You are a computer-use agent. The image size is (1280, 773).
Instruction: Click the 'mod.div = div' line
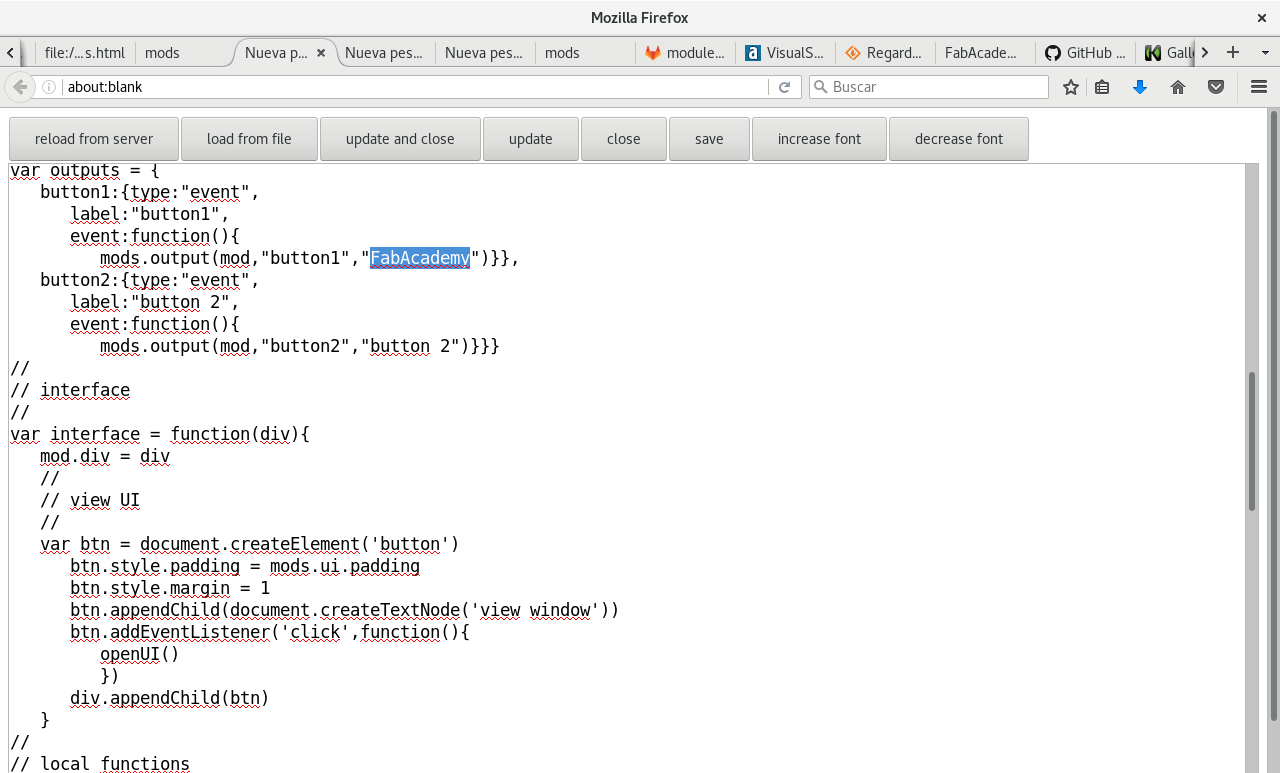pyautogui.click(x=105, y=456)
